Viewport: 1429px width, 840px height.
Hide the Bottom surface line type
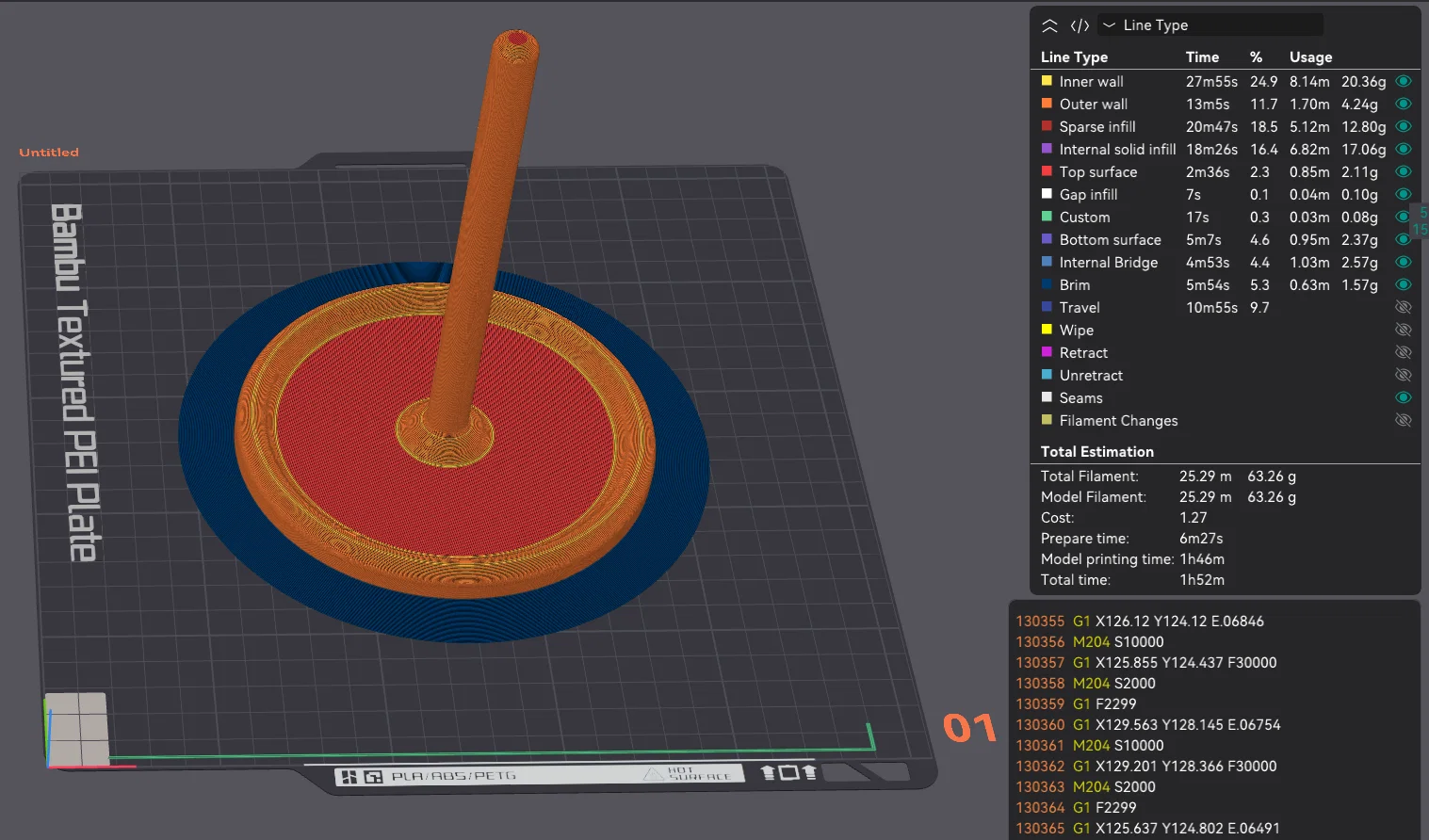coord(1403,240)
